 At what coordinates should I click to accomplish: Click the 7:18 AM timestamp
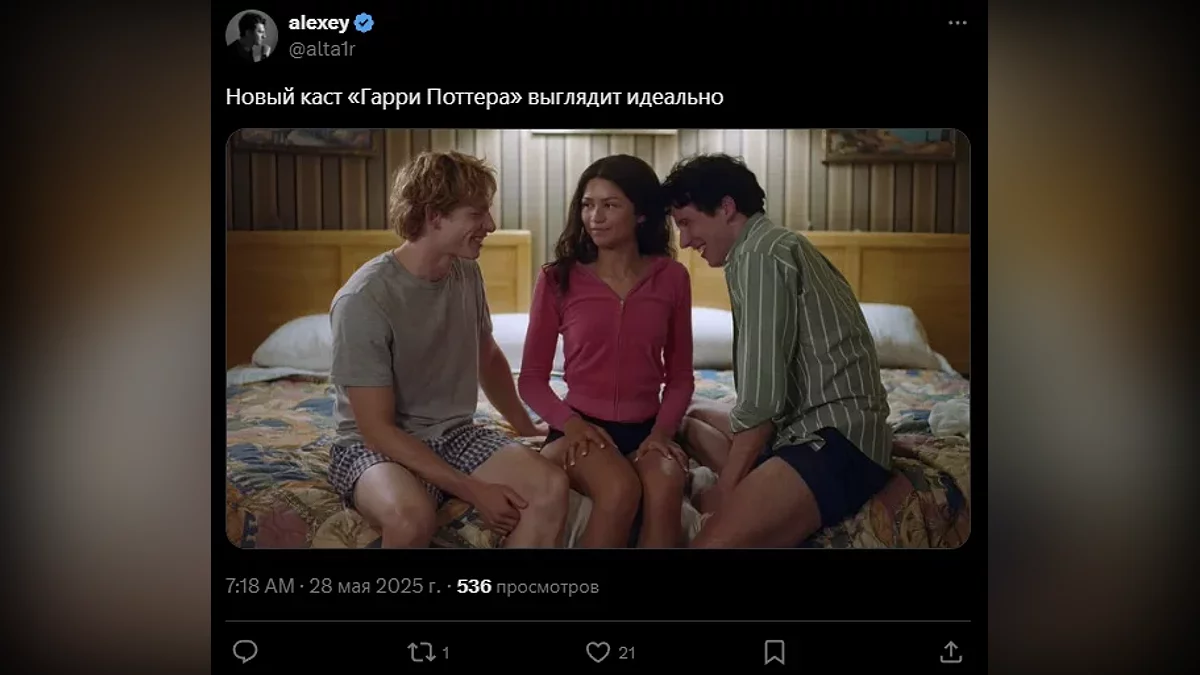260,587
